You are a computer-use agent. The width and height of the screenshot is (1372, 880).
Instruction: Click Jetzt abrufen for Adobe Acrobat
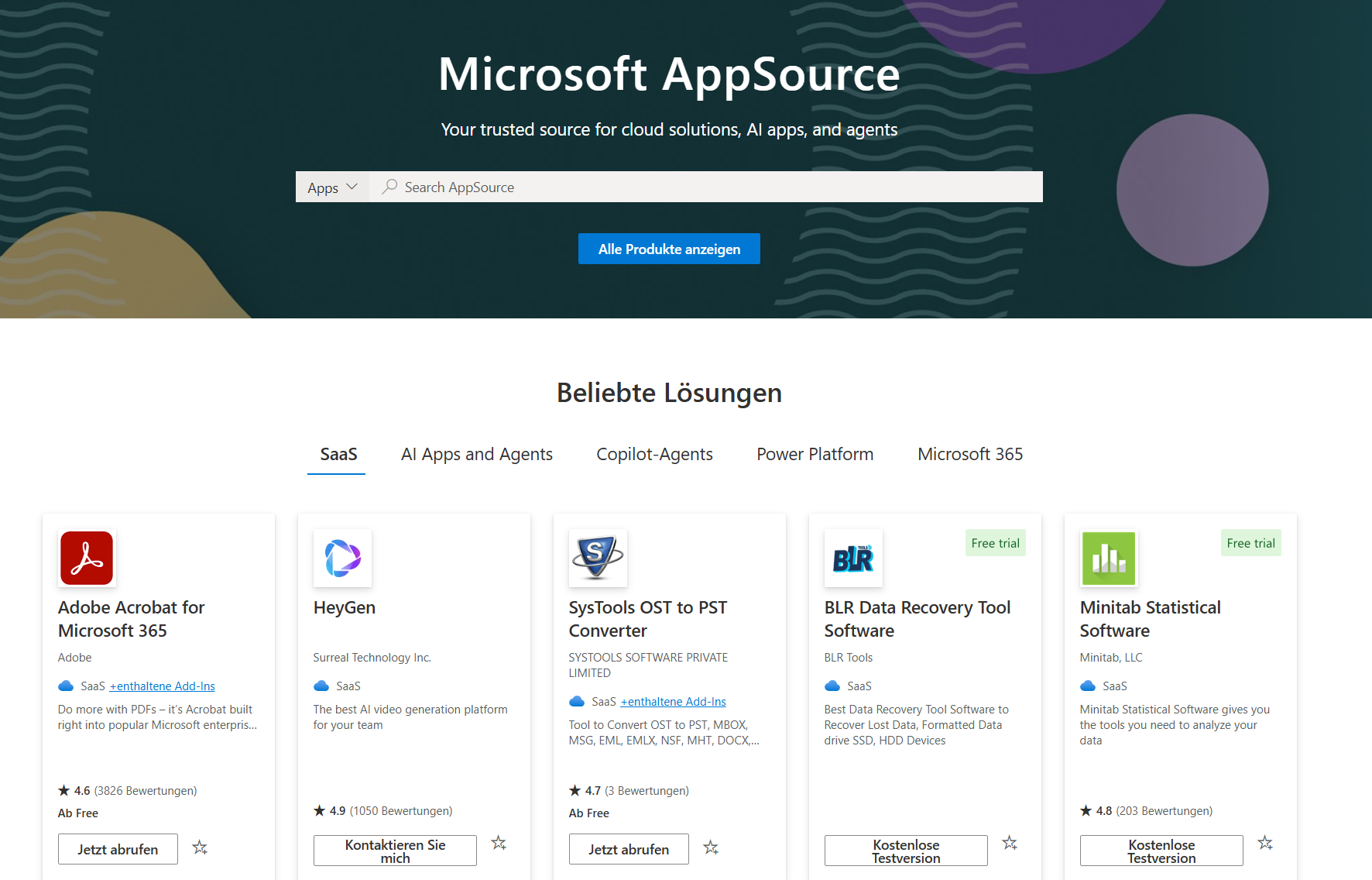click(x=118, y=849)
